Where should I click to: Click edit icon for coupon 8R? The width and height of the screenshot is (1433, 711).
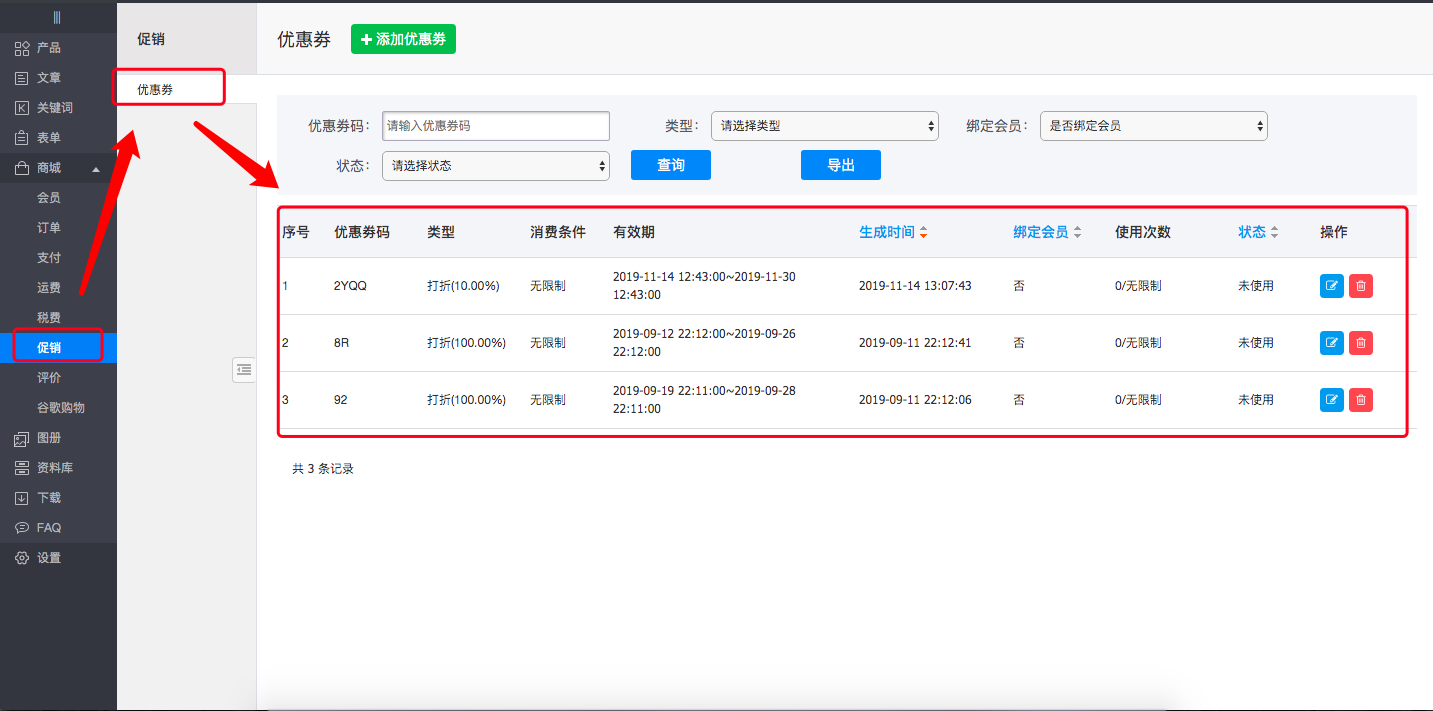1331,343
